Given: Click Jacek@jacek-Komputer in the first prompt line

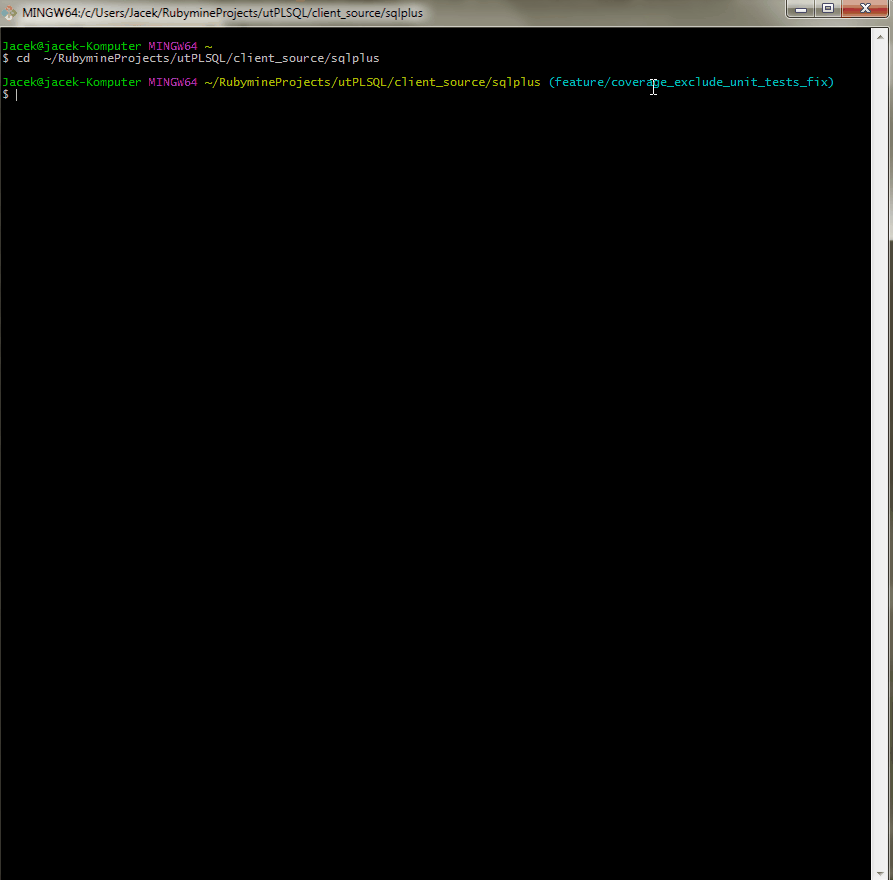Looking at the screenshot, I should click(x=71, y=46).
